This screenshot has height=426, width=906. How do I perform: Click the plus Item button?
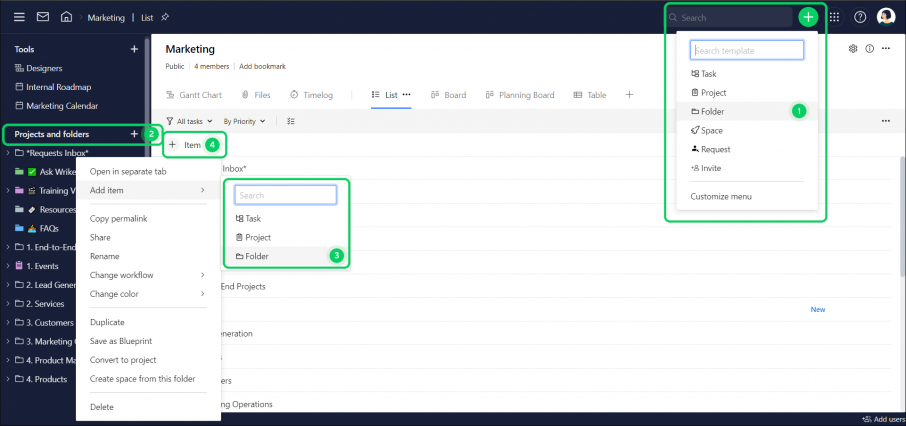click(x=185, y=145)
